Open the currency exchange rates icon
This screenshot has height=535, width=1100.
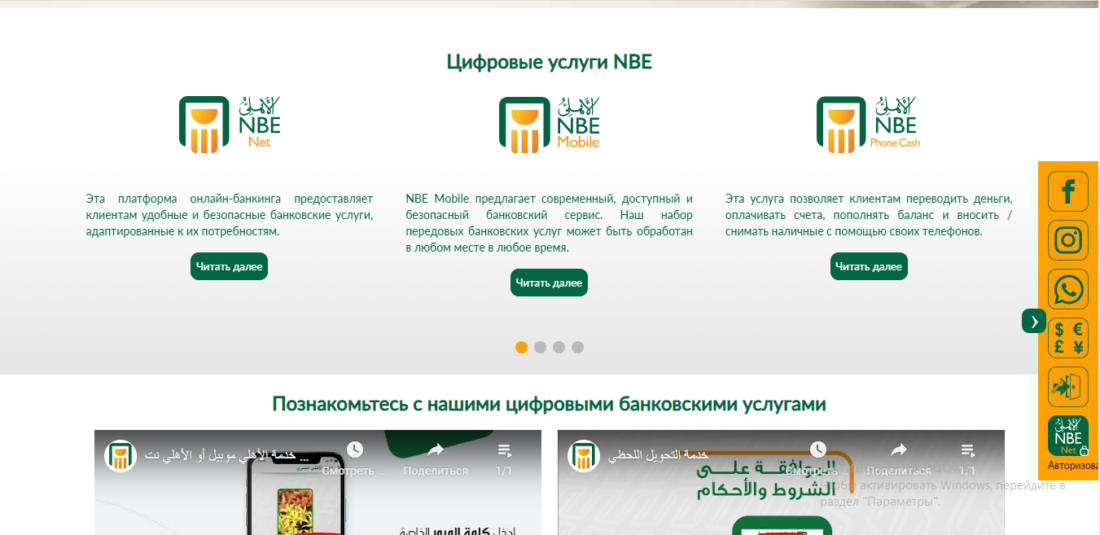[x=1068, y=338]
